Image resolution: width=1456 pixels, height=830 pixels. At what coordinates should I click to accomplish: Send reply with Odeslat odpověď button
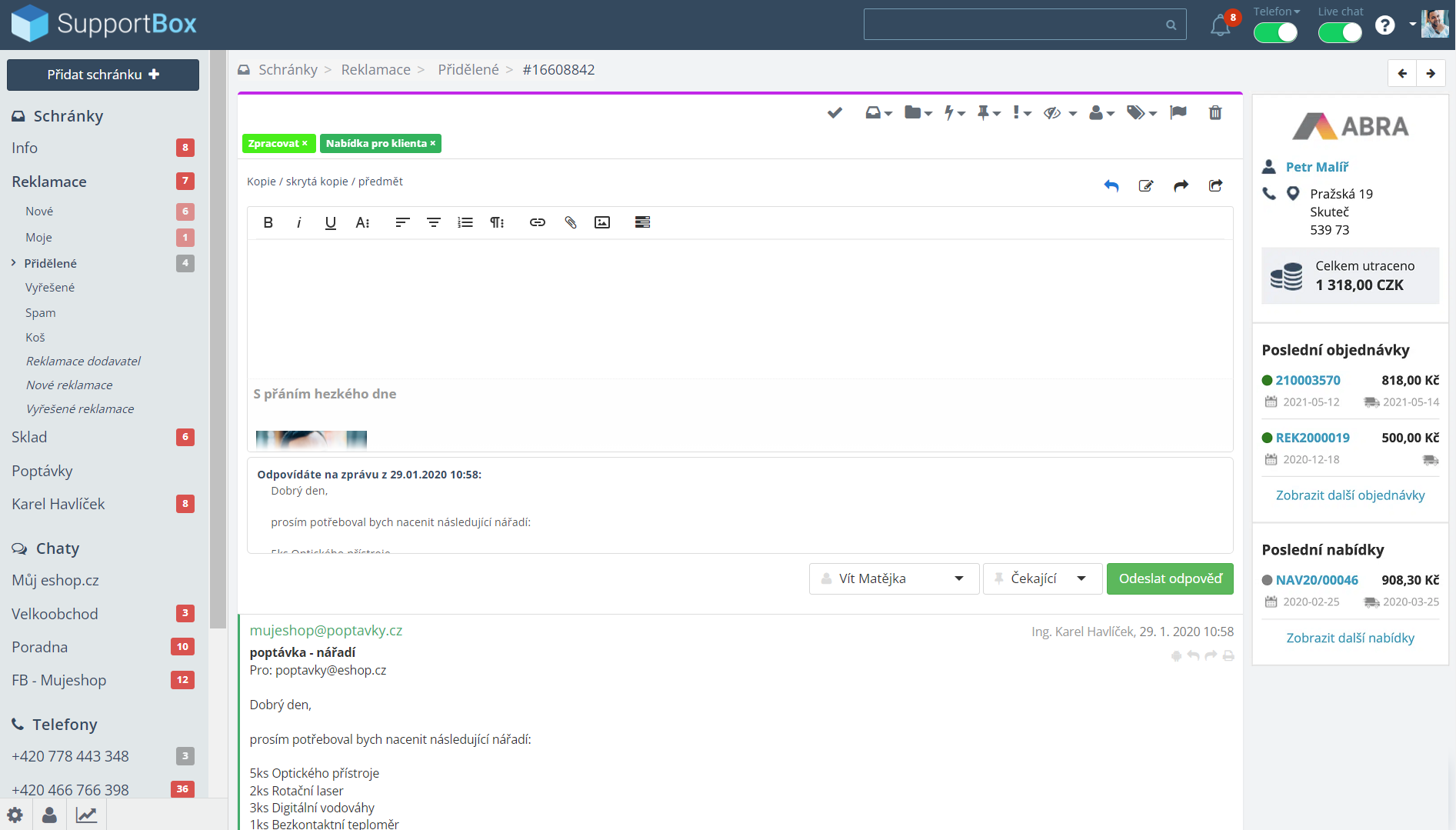pos(1169,578)
